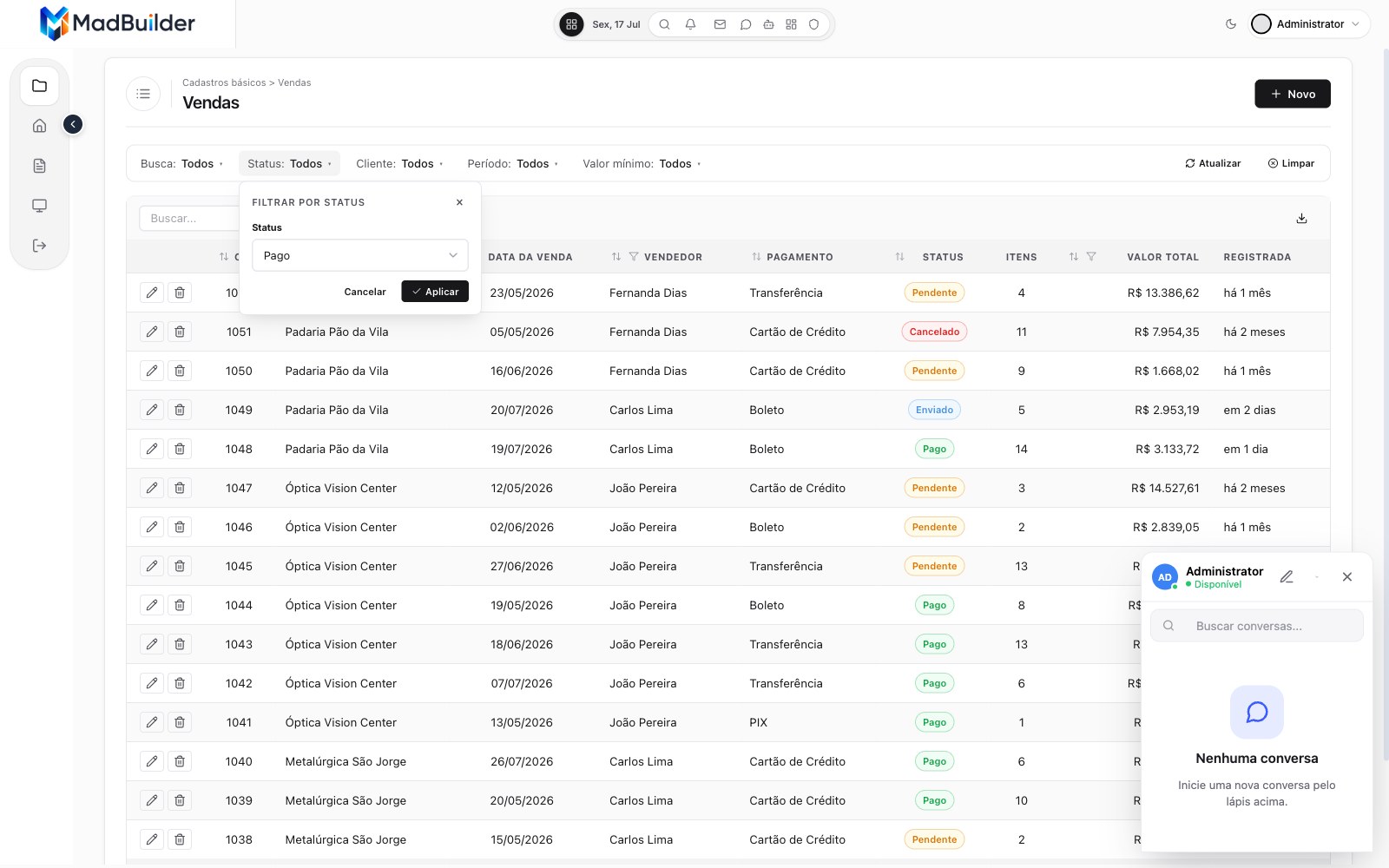Sort by the Status column
Screen dimensions: 1389x868
pos(899,257)
